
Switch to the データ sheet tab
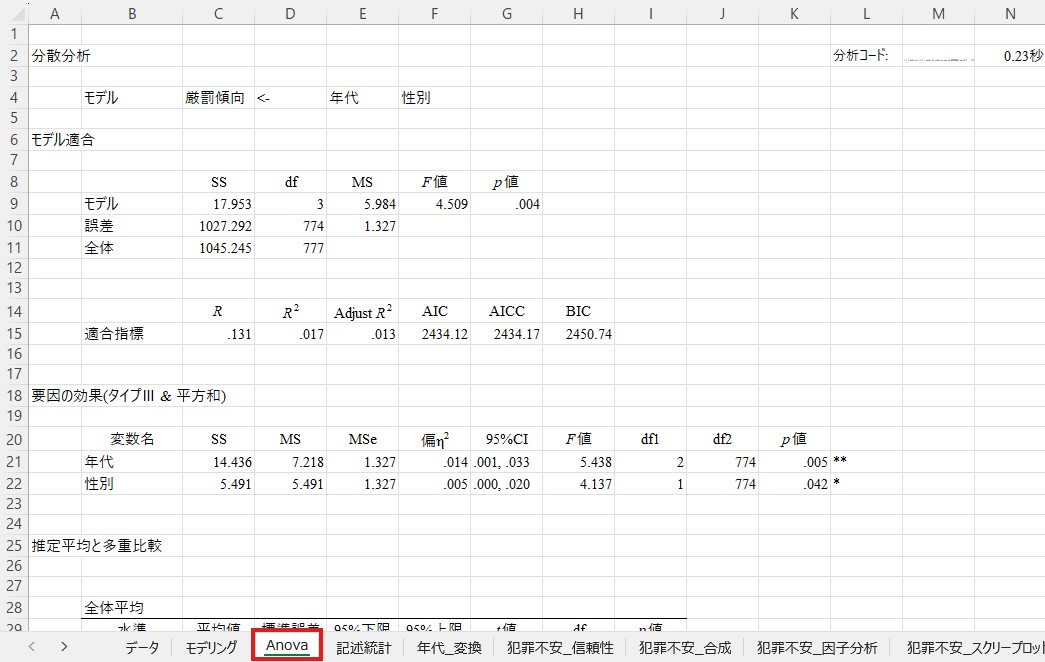click(x=142, y=647)
